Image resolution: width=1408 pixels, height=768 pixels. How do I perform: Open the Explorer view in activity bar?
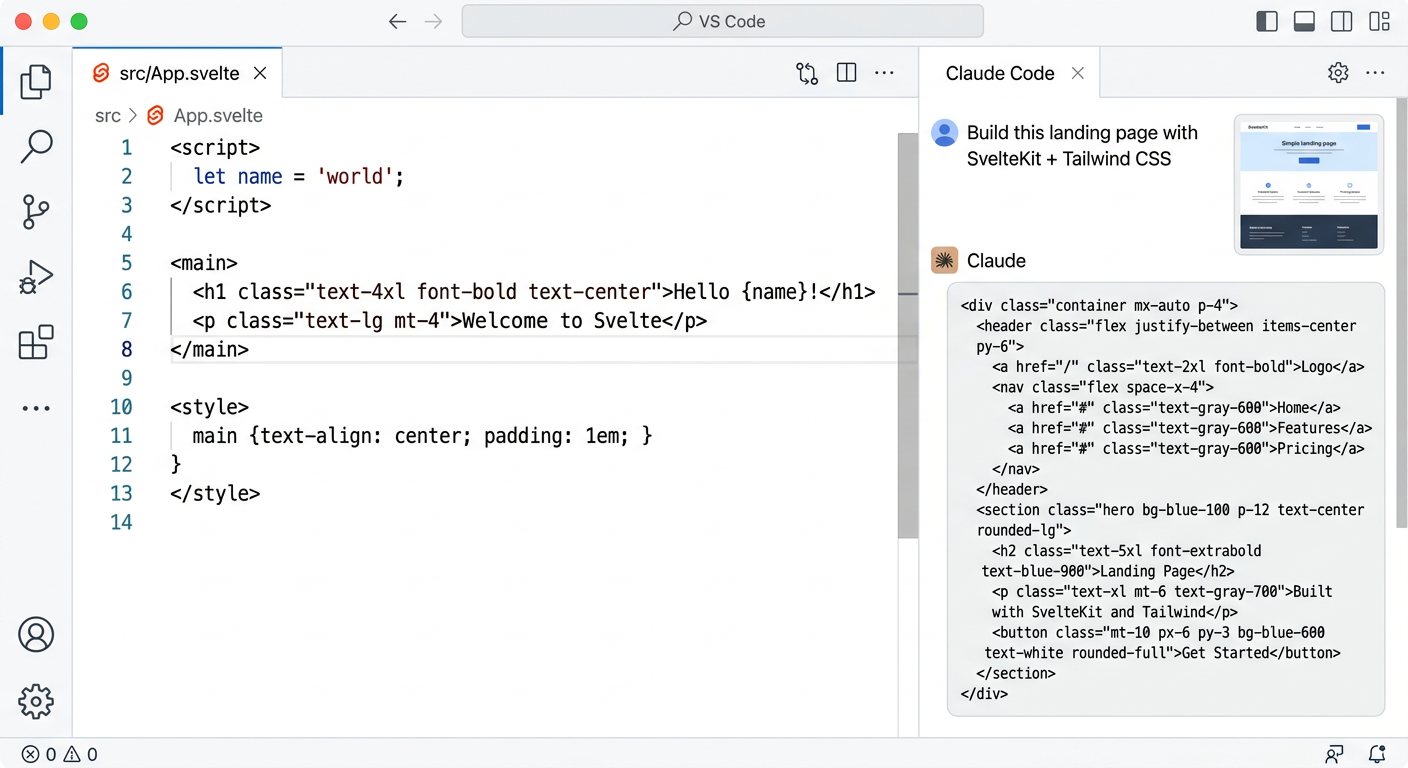(x=36, y=81)
